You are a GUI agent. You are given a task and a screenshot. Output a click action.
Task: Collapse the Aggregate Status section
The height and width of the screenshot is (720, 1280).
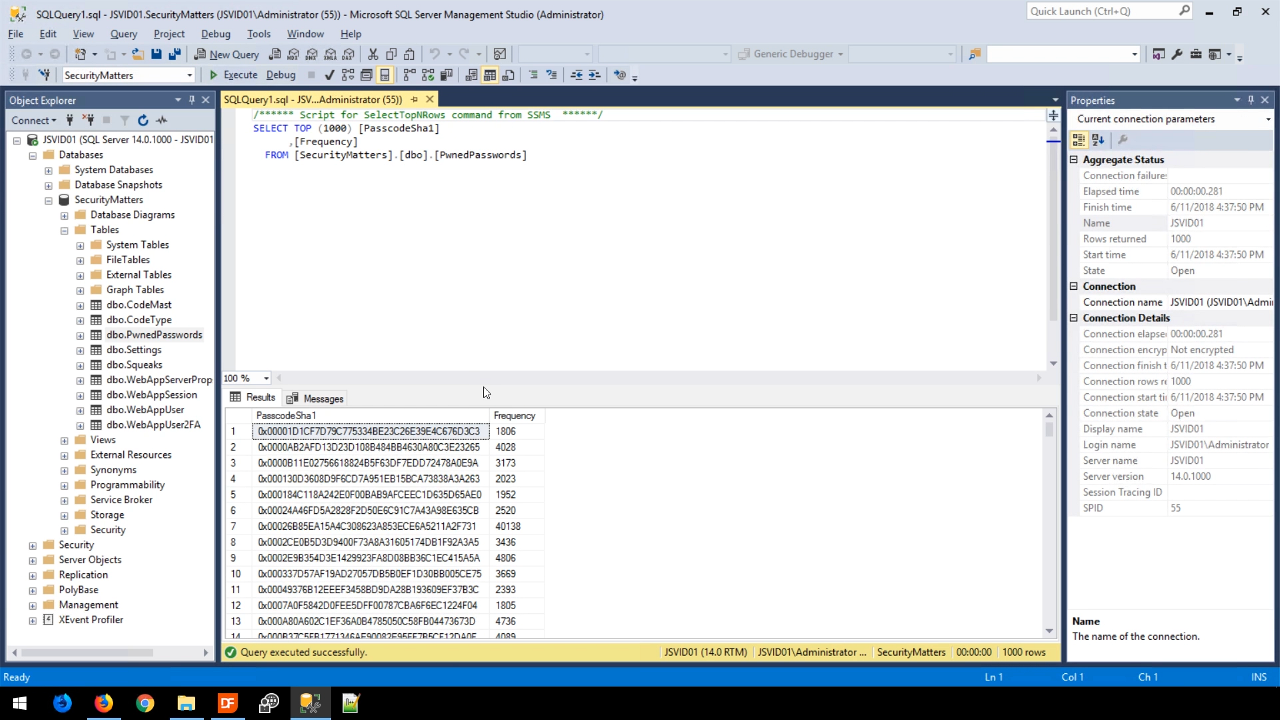[1074, 160]
